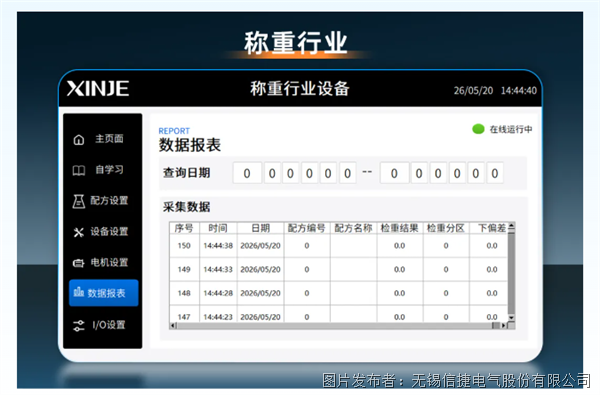
Task: Click the green online status indicator
Action: [478, 129]
